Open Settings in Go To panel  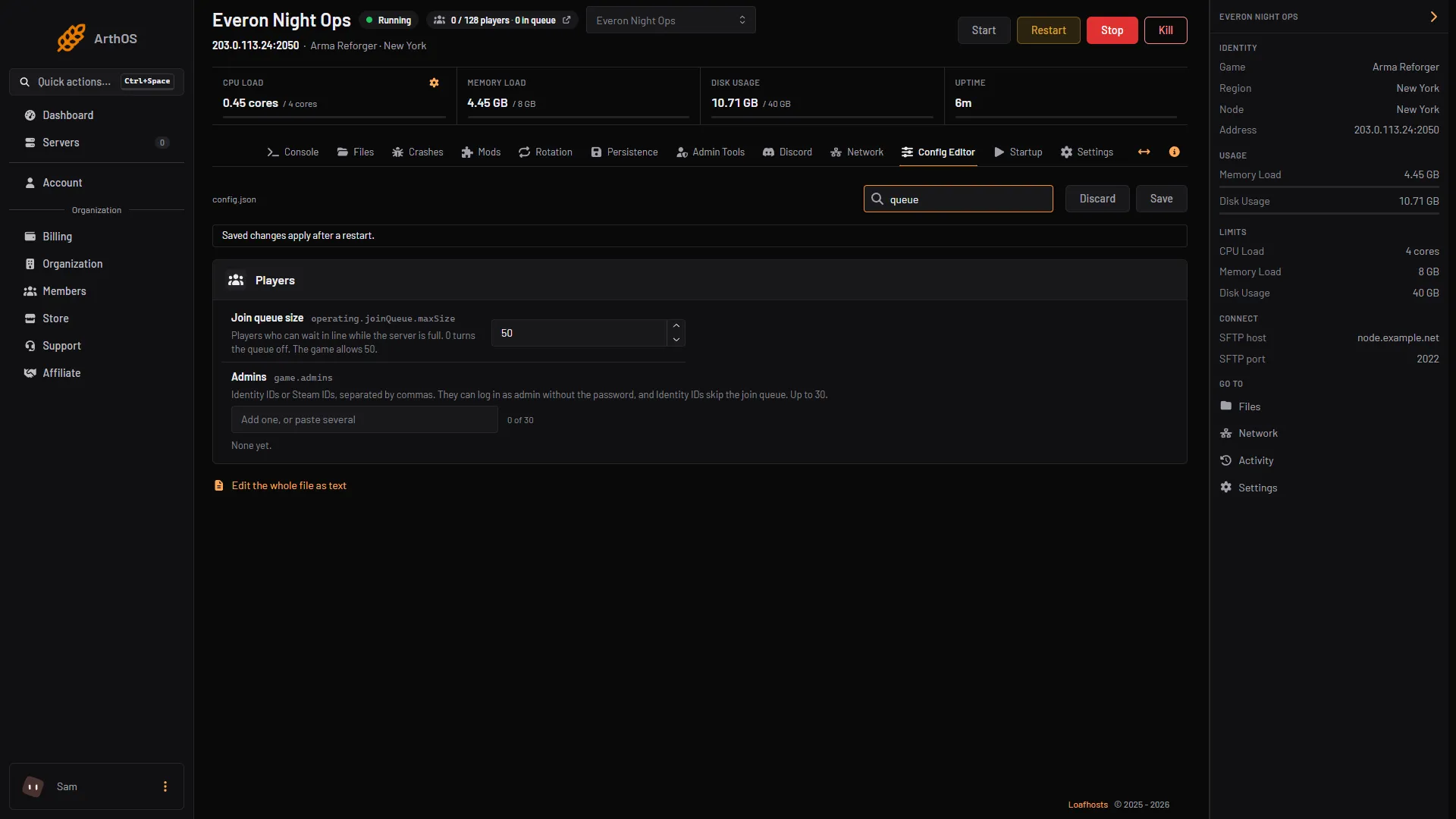[1249, 488]
